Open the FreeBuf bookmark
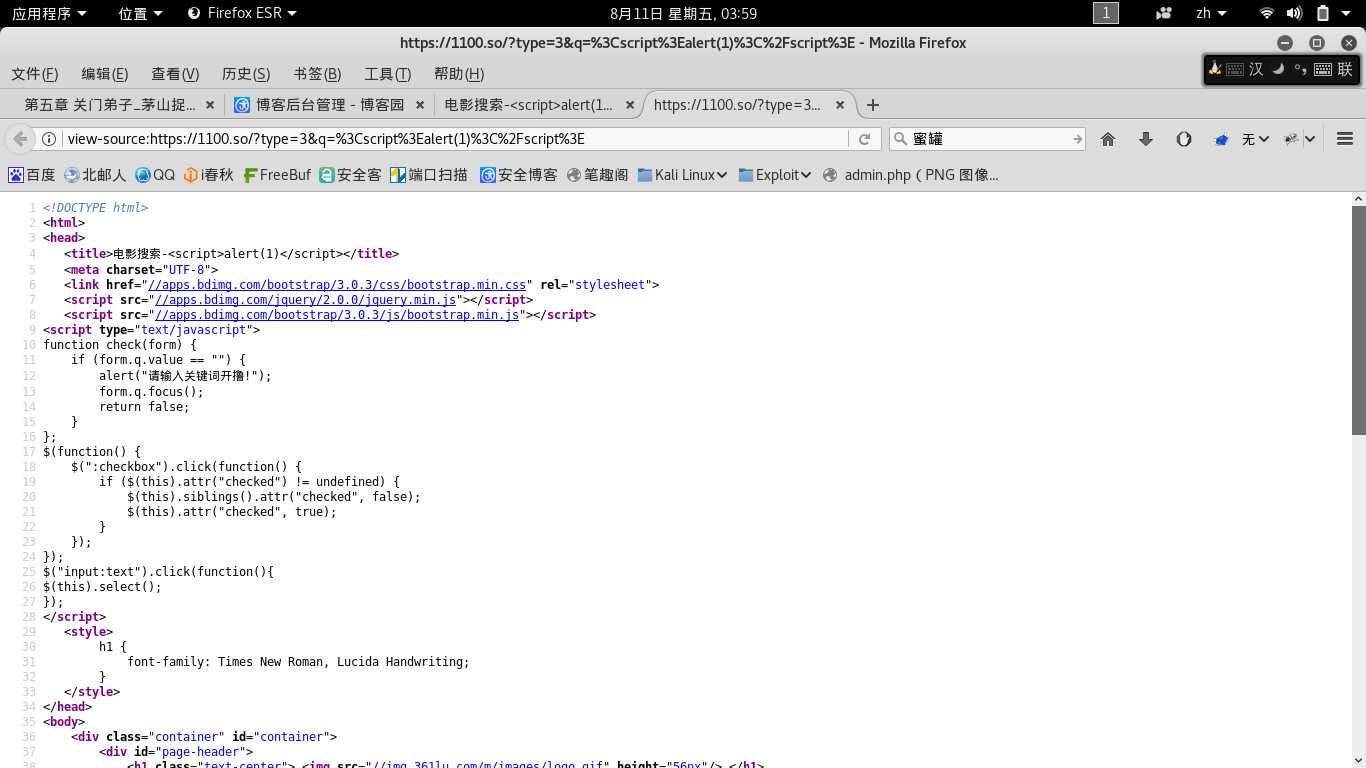Viewport: 1366px width, 768px height. [277, 175]
